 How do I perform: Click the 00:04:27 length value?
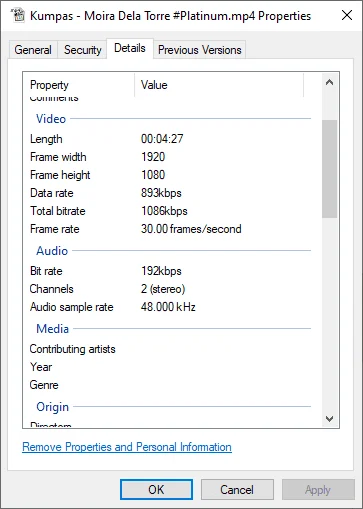[162, 139]
